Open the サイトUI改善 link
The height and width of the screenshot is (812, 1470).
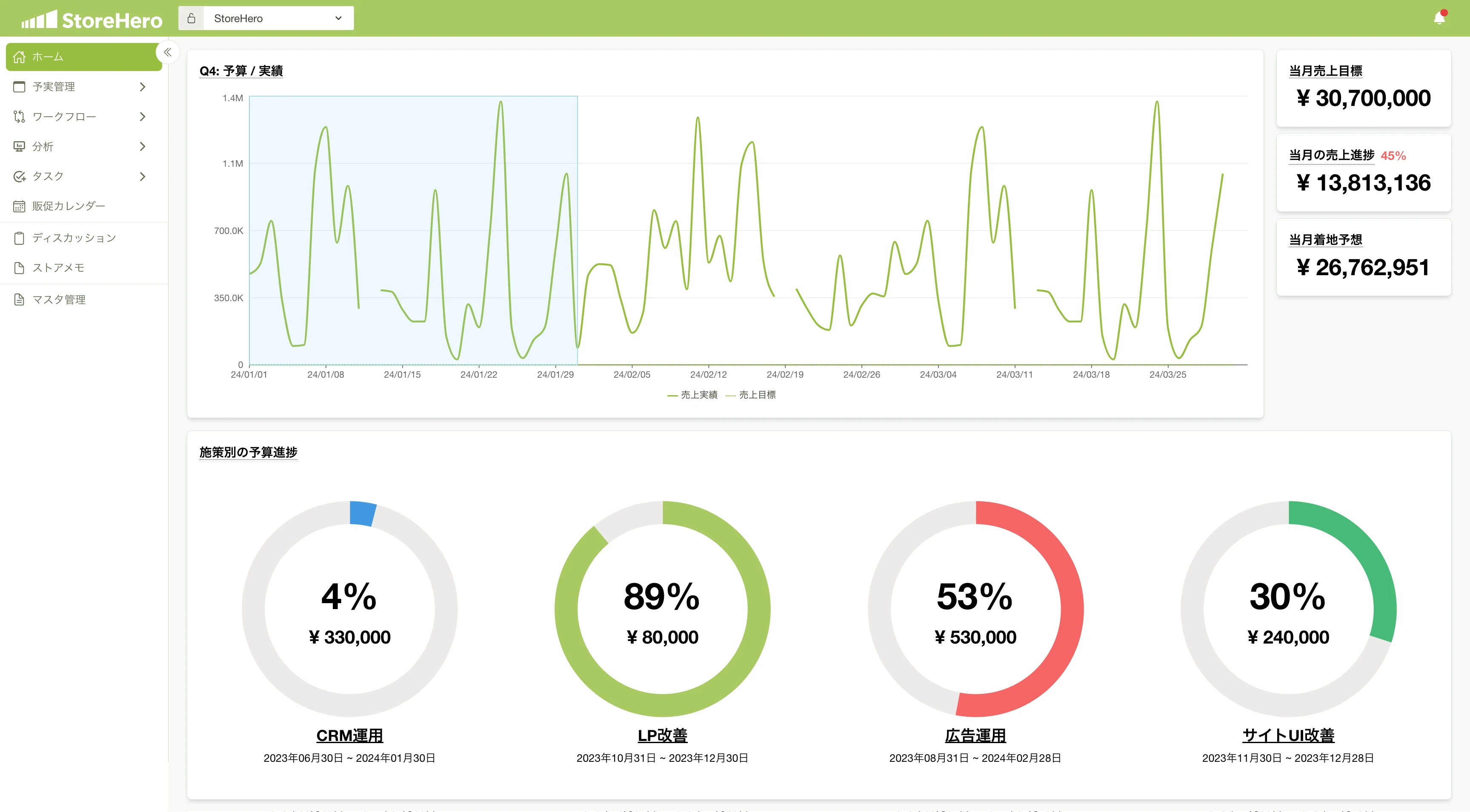pyautogui.click(x=1288, y=735)
